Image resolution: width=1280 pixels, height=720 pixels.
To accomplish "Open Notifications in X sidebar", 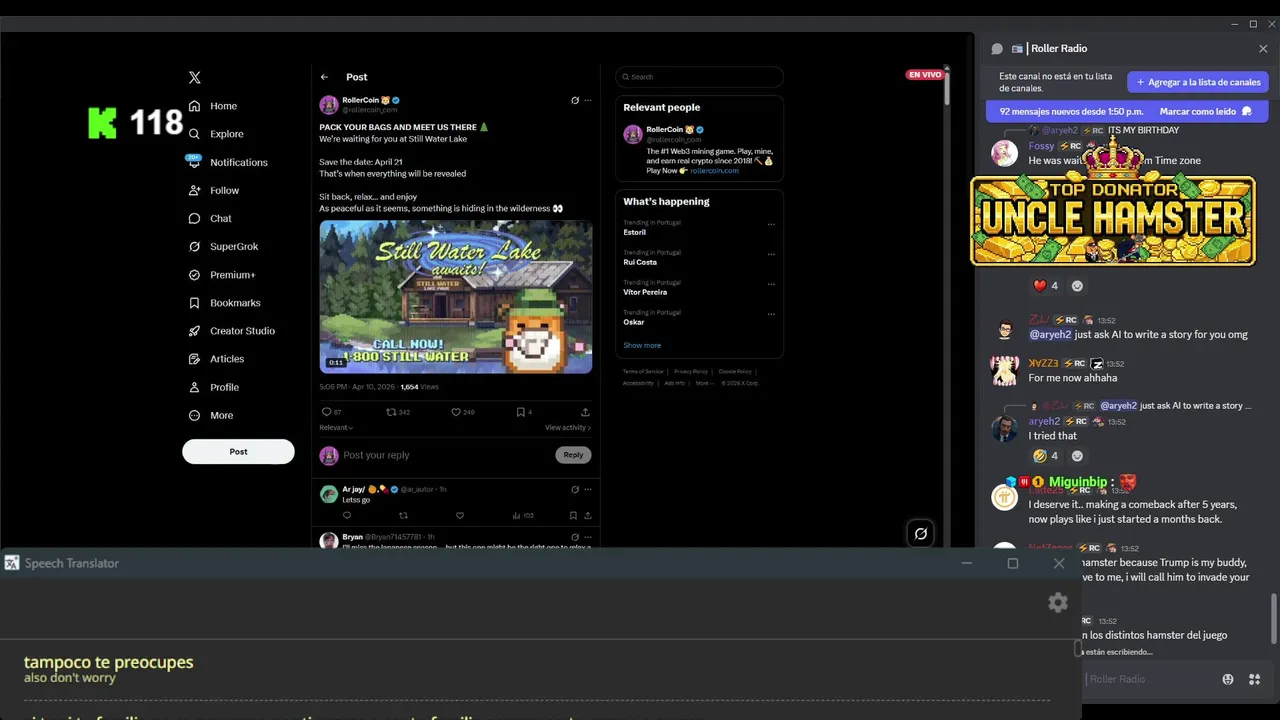I will pyautogui.click(x=228, y=162).
